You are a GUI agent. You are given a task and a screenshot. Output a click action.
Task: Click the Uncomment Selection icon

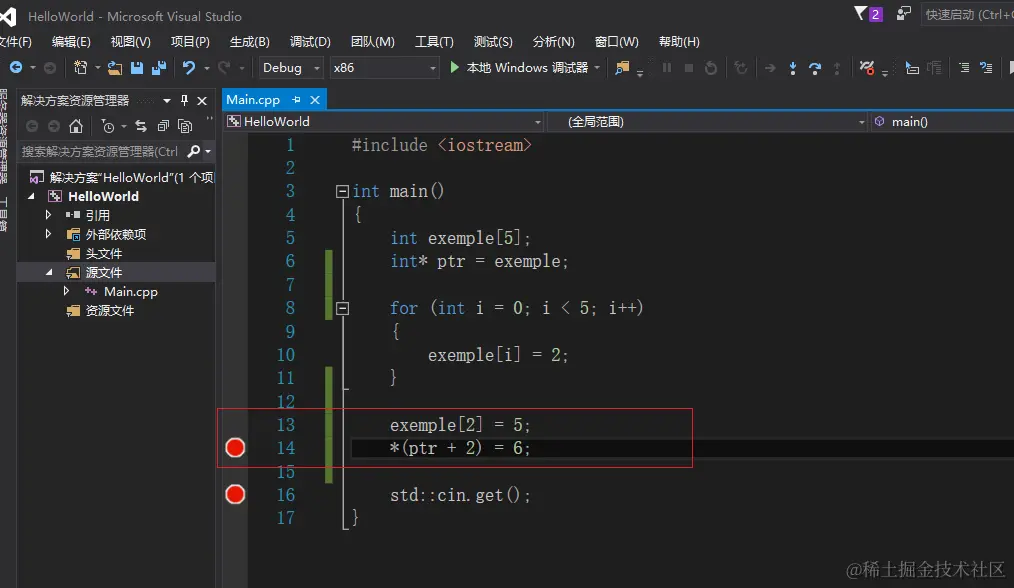tap(986, 67)
